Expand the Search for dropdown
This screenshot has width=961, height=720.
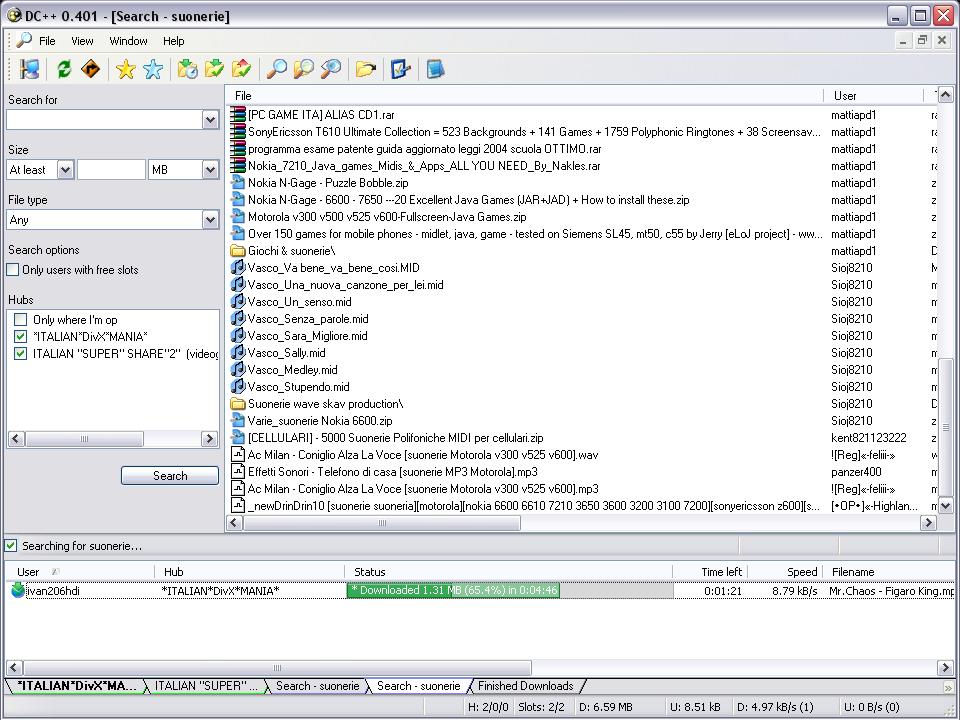210,120
